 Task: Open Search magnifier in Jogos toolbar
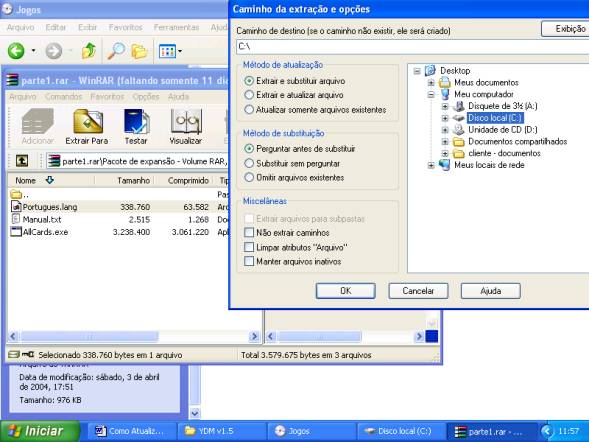[x=116, y=51]
